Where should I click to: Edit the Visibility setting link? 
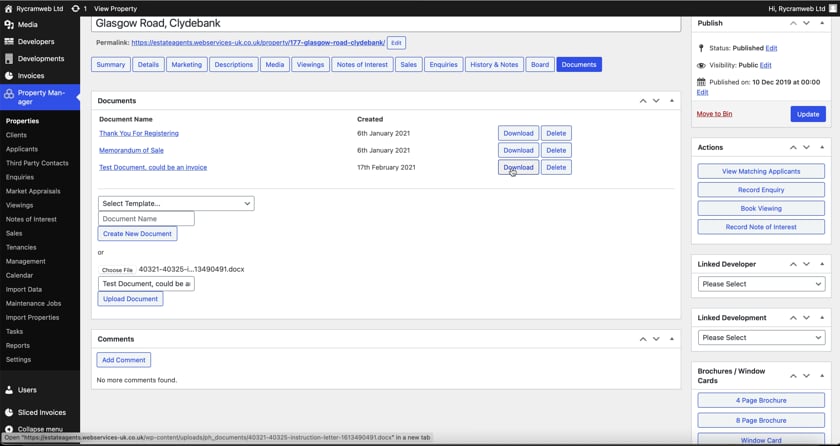(x=766, y=65)
